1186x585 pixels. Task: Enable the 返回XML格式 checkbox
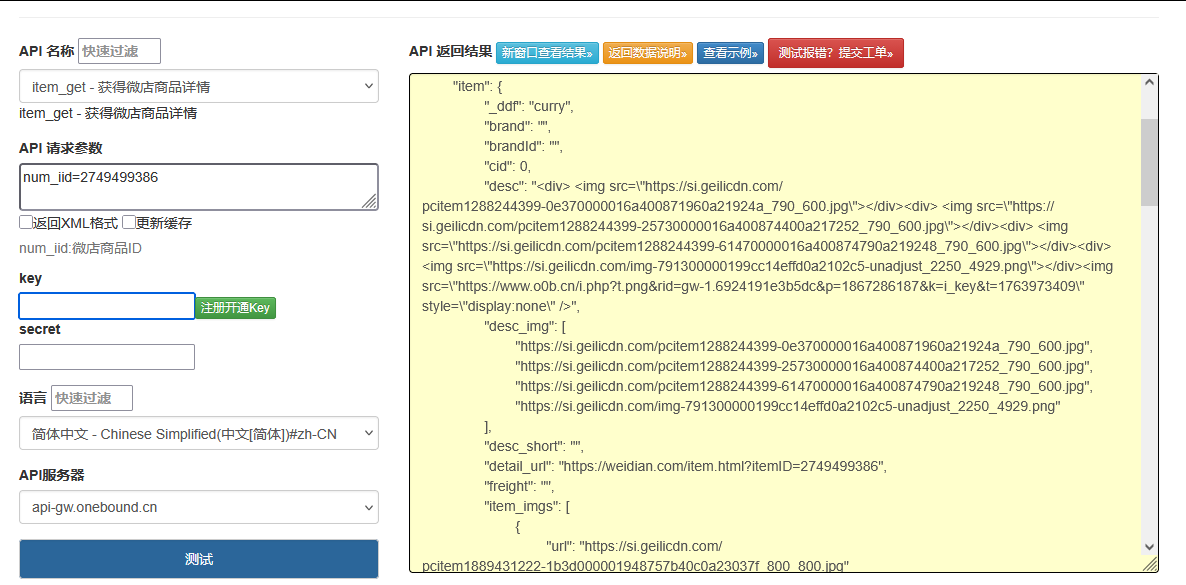[x=26, y=223]
